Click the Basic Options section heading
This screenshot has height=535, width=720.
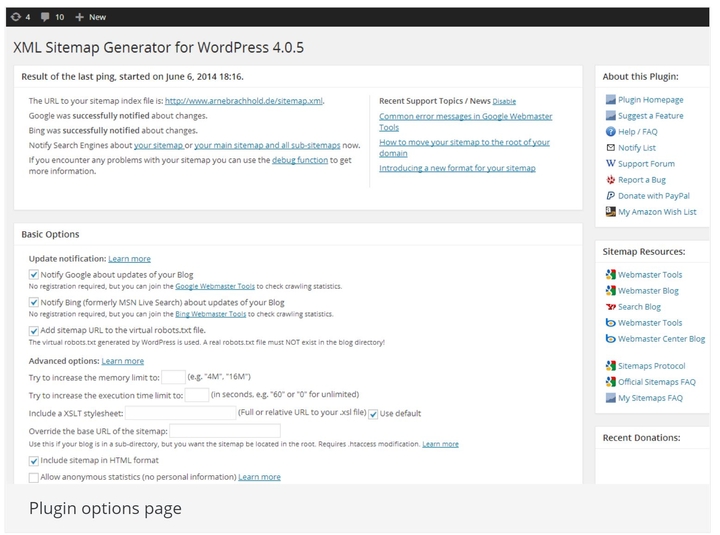click(51, 234)
